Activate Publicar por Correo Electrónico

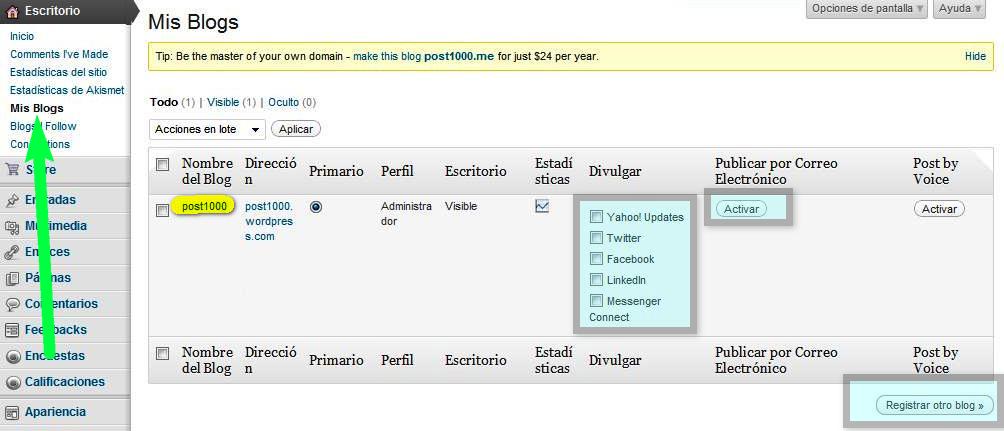pyautogui.click(x=741, y=209)
